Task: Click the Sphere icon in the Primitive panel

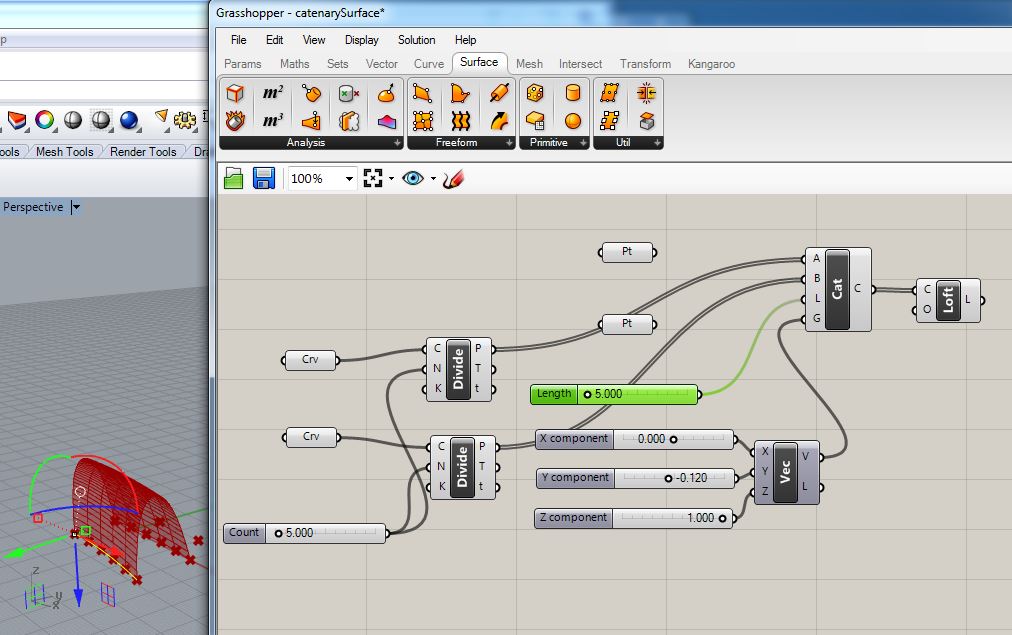Action: coord(571,120)
